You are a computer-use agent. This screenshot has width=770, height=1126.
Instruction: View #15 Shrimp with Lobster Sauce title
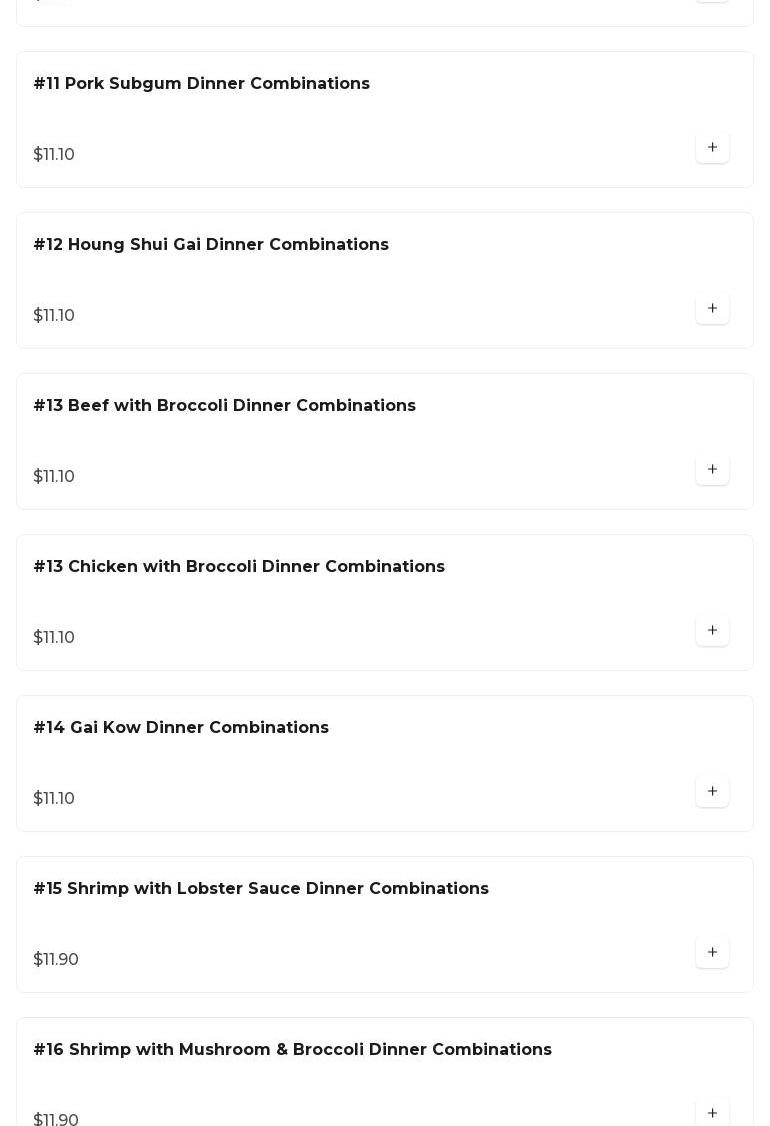pyautogui.click(x=261, y=889)
